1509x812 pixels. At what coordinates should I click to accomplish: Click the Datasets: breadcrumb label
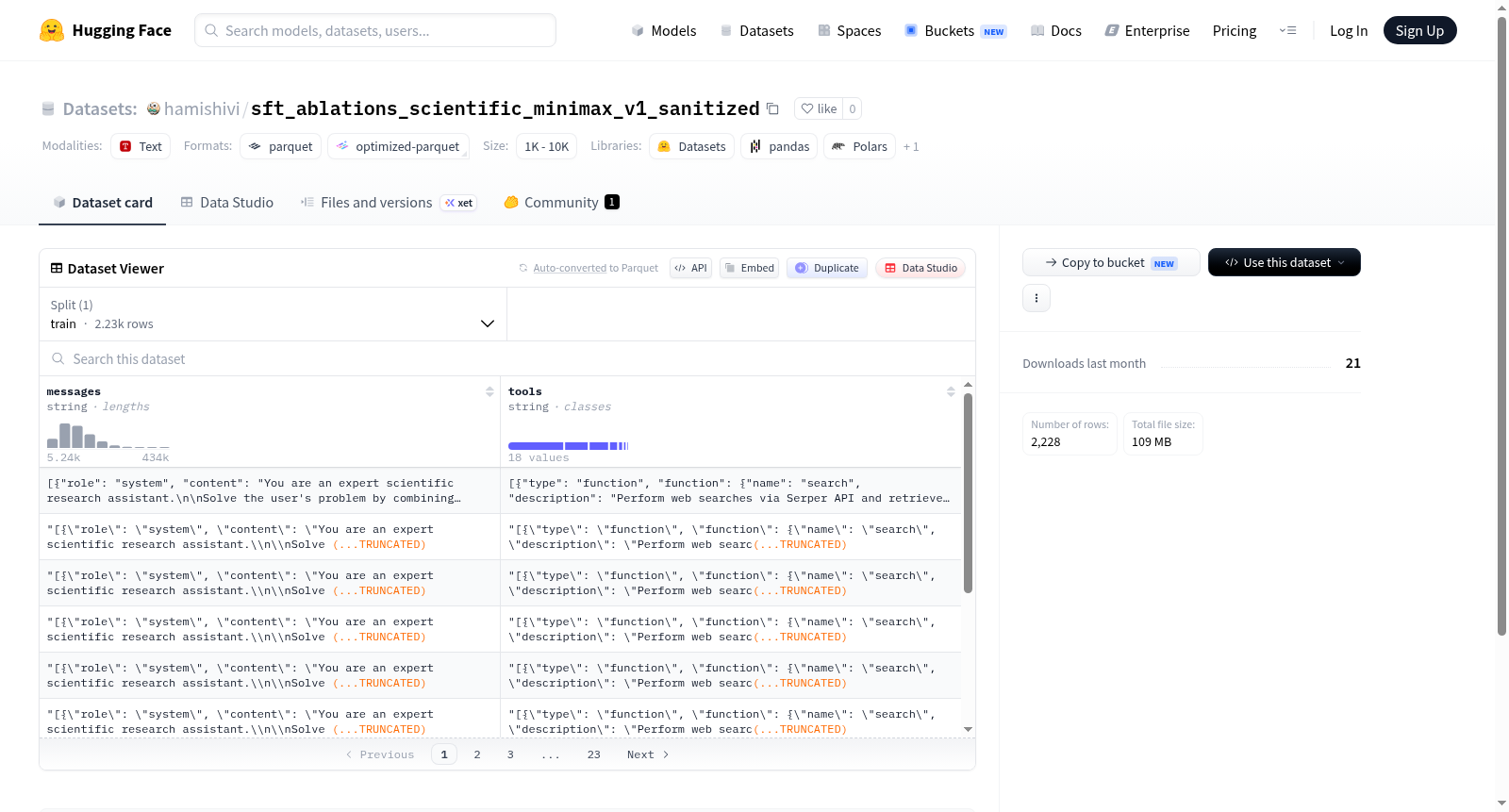(x=100, y=108)
